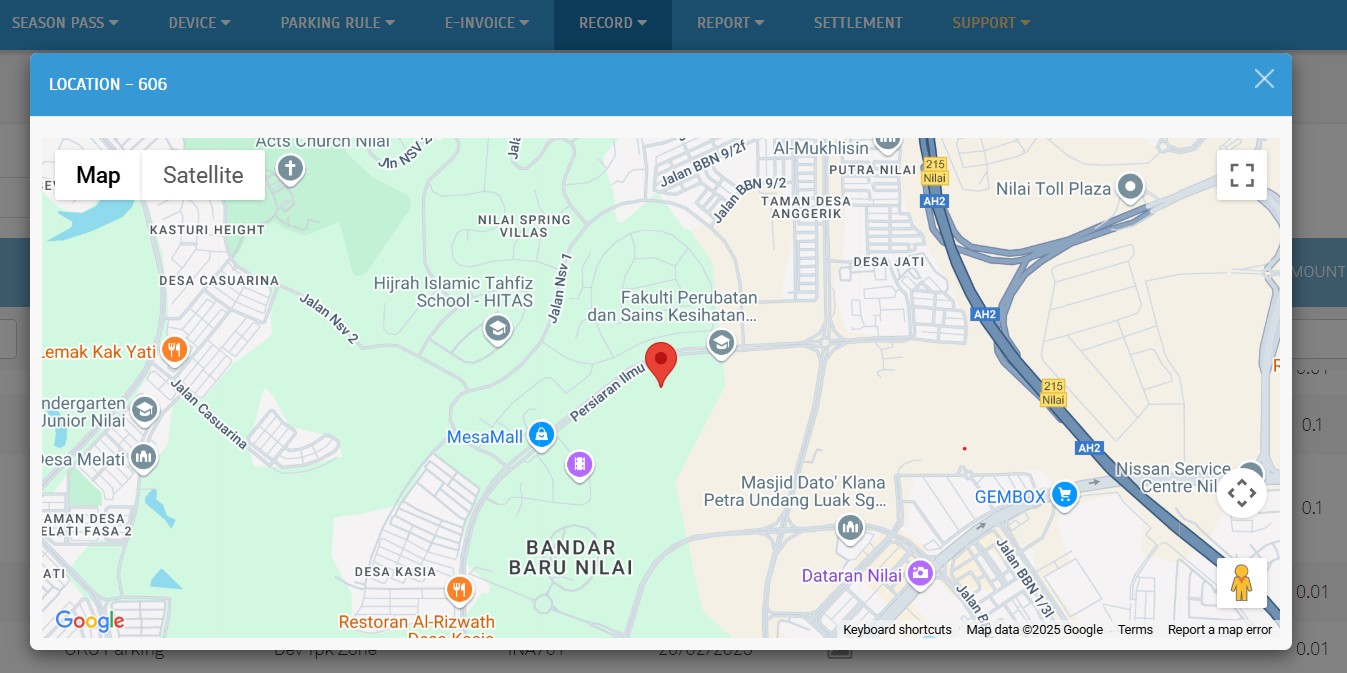
Task: Open the E-Invoice dropdown menu
Action: coord(486,23)
